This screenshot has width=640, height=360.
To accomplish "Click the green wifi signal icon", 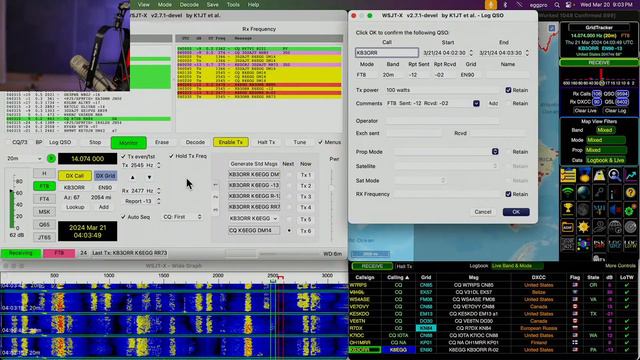I will 568,193.
